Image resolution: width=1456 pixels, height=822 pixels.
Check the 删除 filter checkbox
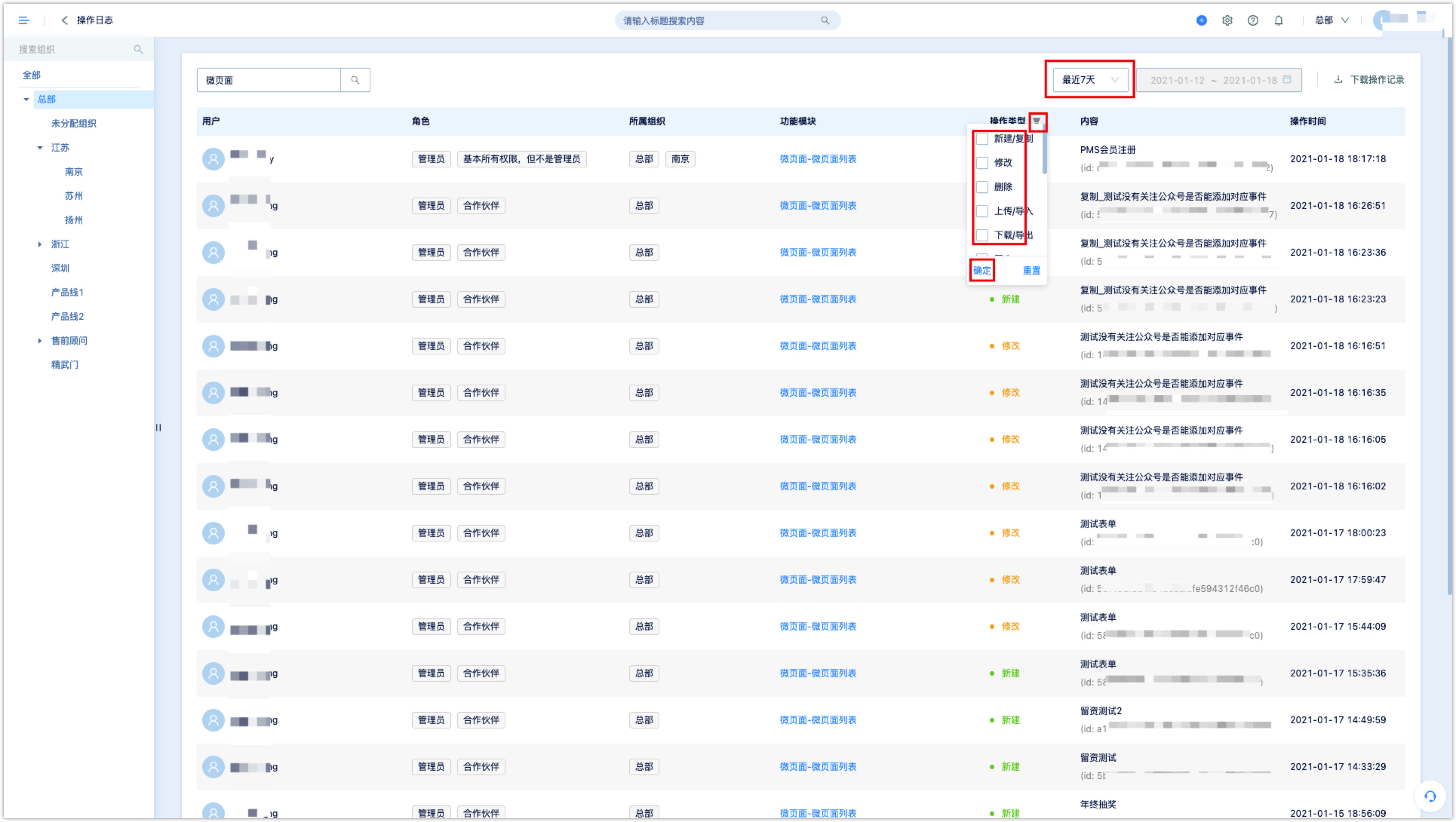982,187
